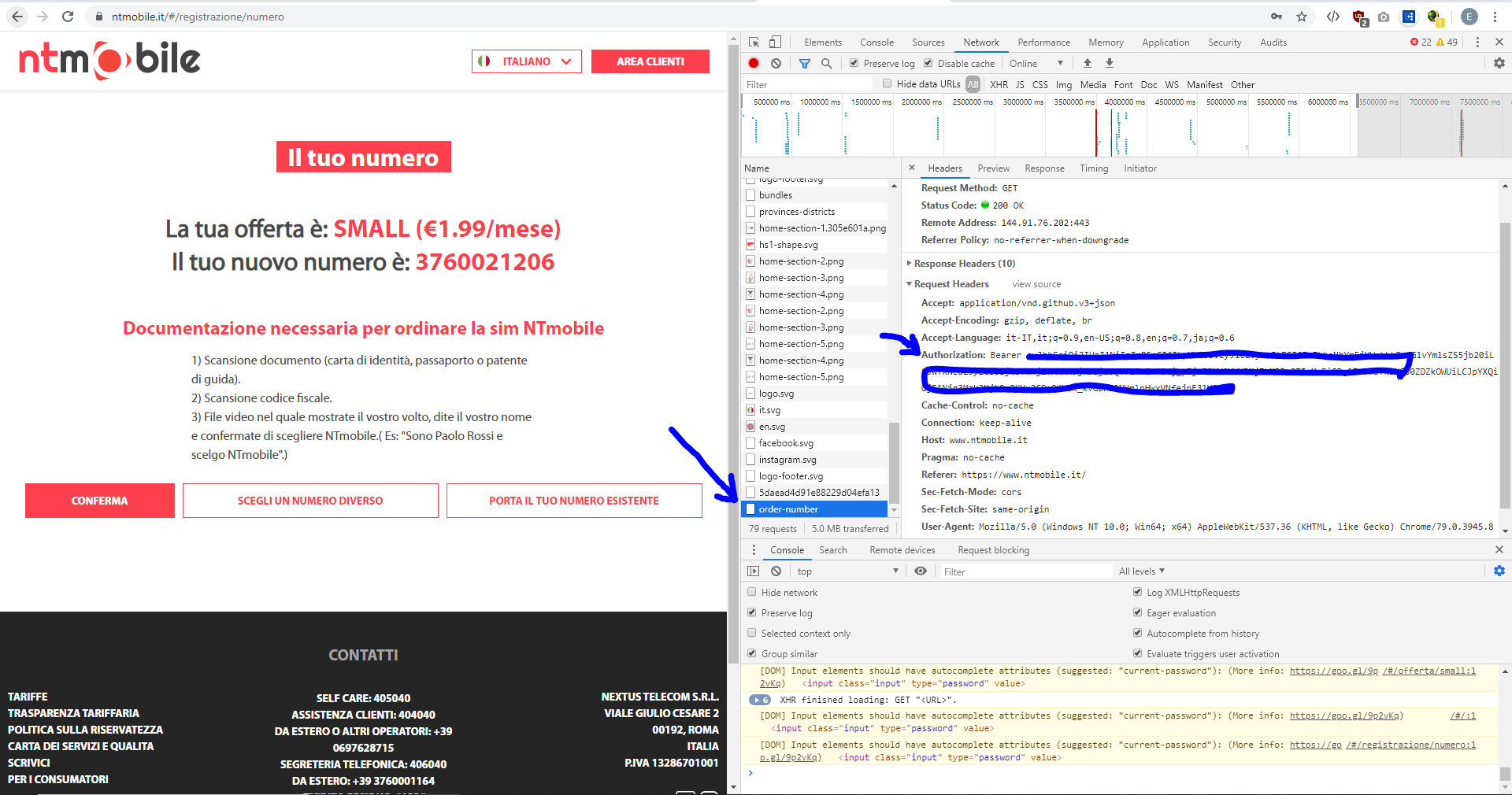Switch to Request blocking drawer tab
This screenshot has height=795, width=1512.
tap(993, 550)
